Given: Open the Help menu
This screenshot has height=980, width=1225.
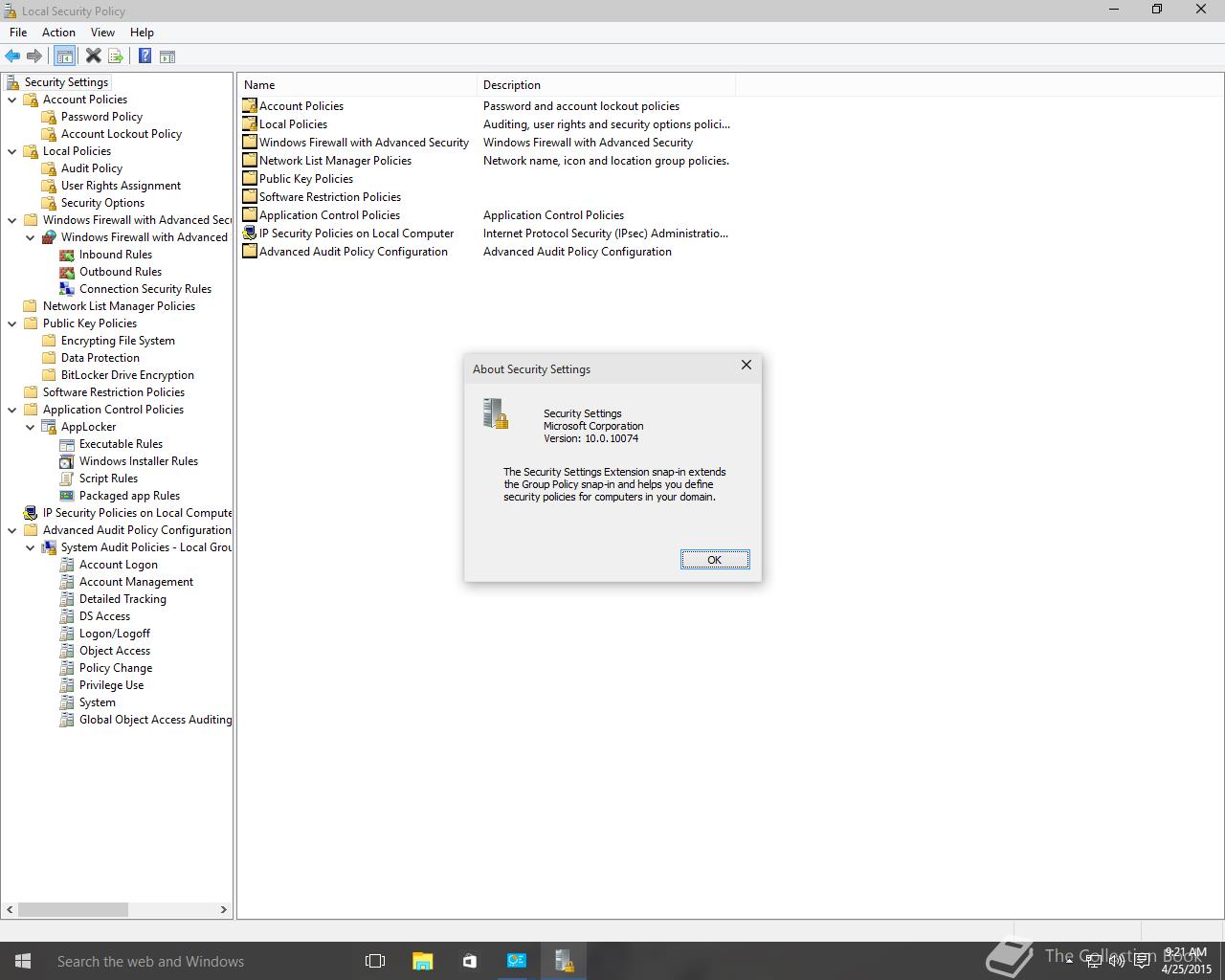Looking at the screenshot, I should pyautogui.click(x=142, y=33).
